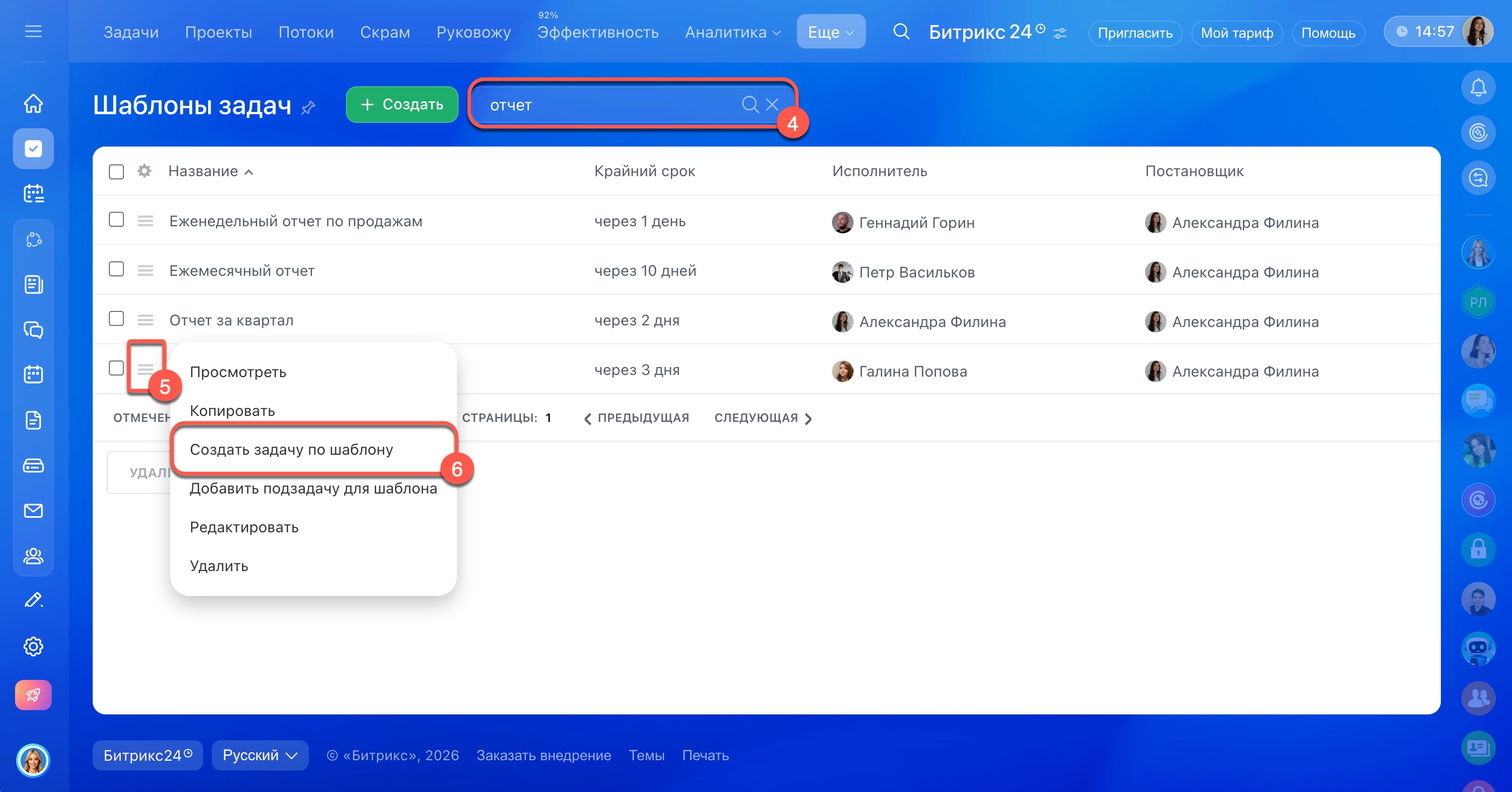Pin the Шаблоны задач page

pyautogui.click(x=308, y=108)
